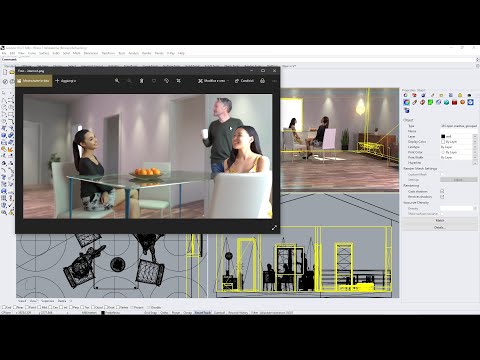Toggle Receives shadows checkbox

coord(442,197)
